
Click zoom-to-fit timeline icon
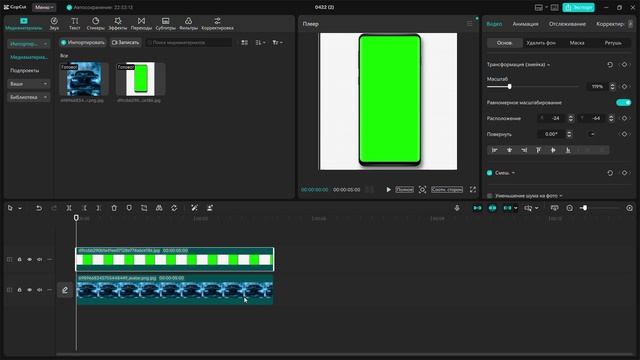tap(554, 208)
